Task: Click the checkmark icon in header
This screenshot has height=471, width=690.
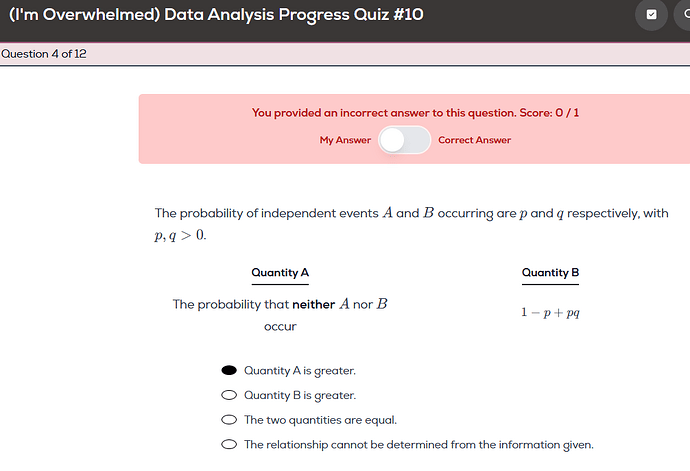Action: click(x=651, y=14)
